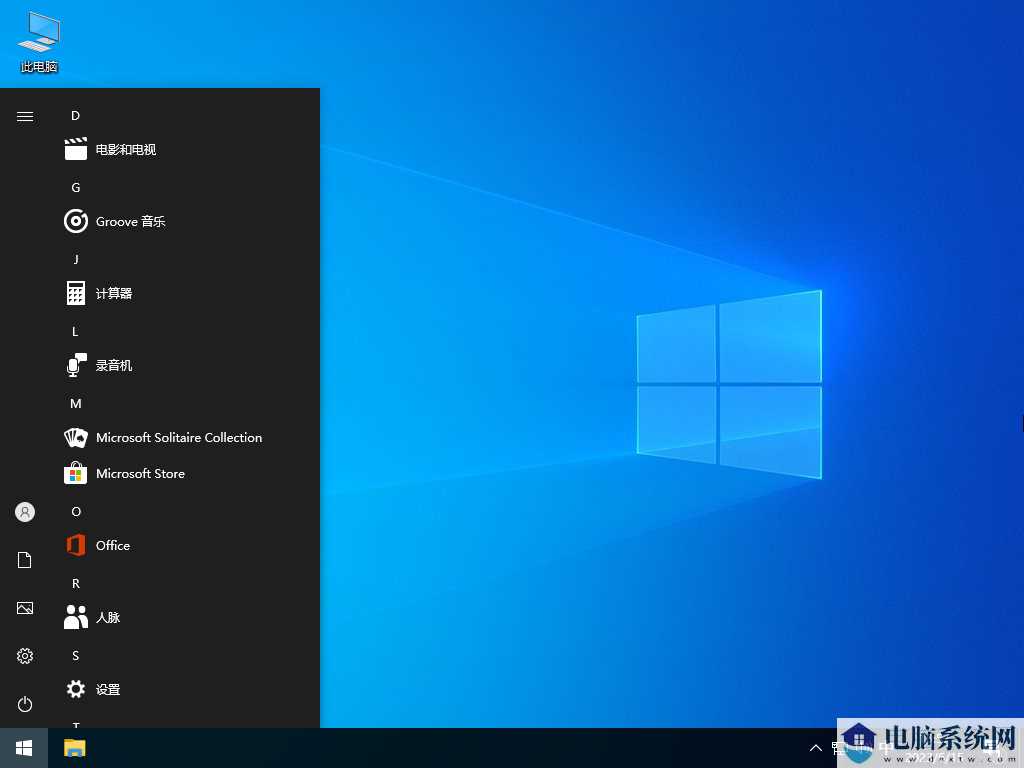Click the user account icon in Start sidebar
The image size is (1024, 768).
coord(25,512)
